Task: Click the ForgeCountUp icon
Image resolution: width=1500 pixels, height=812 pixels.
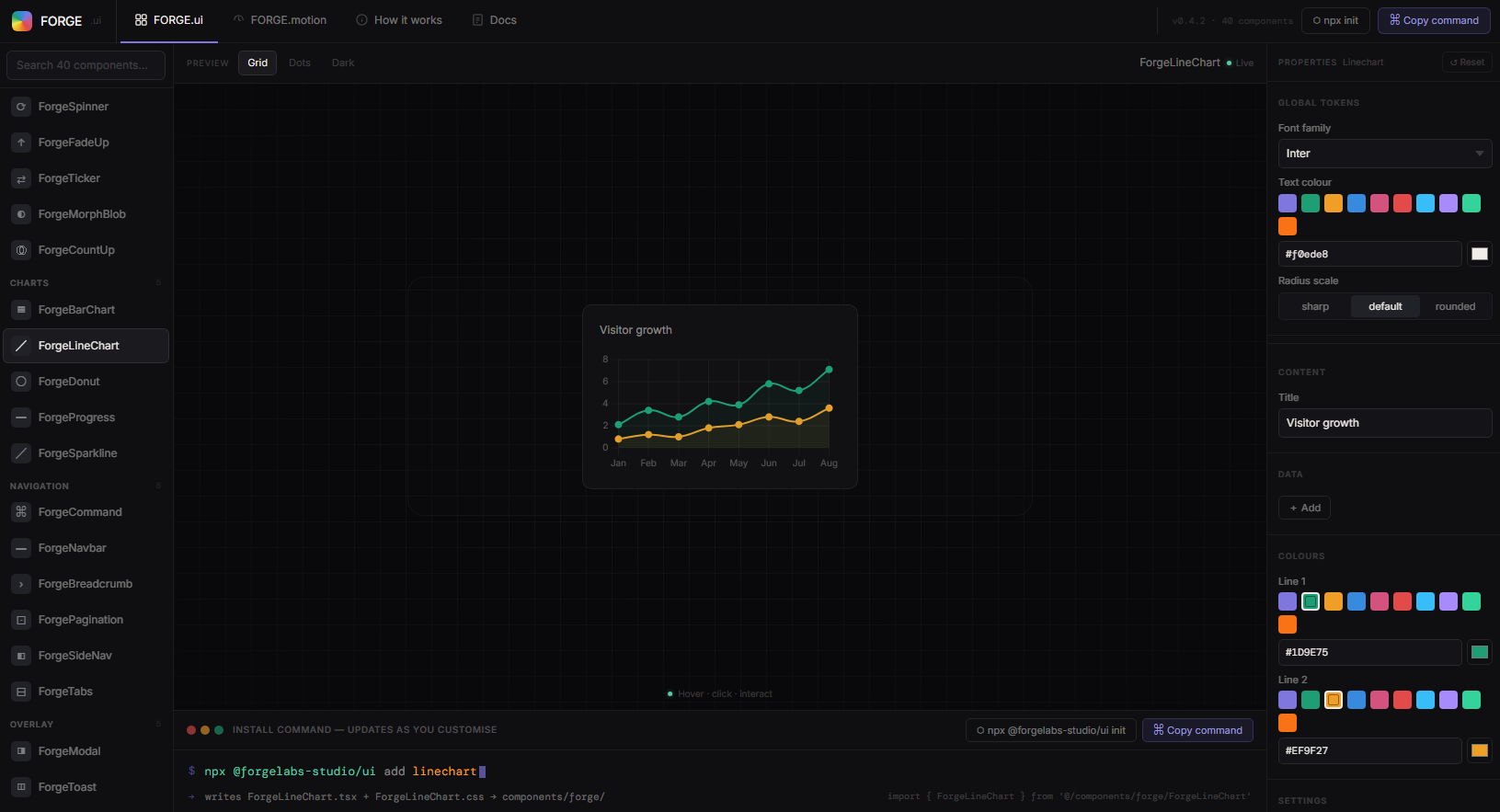Action: point(21,250)
